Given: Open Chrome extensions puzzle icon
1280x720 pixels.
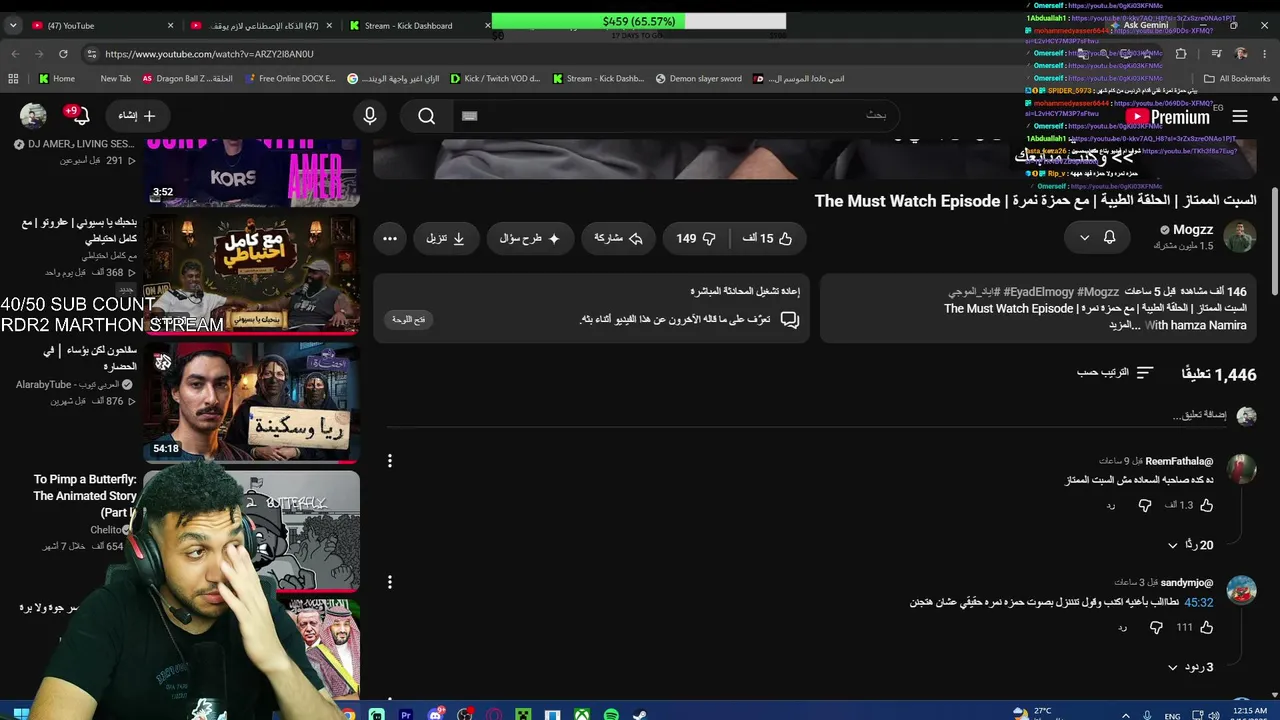Looking at the screenshot, I should (x=1181, y=54).
